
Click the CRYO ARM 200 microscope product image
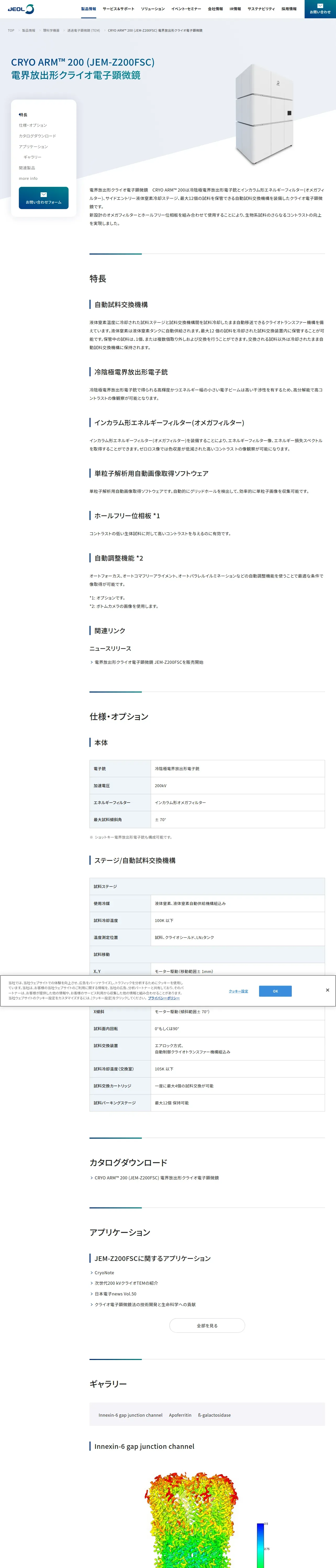coord(264,114)
